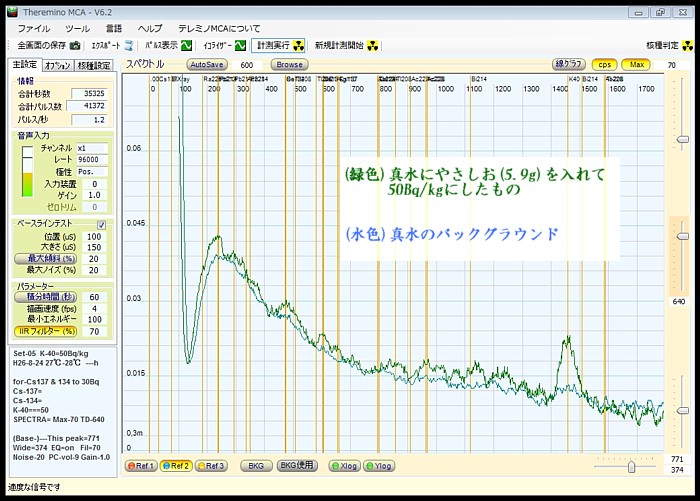
Task: Open the ツール menu
Action: point(77,29)
